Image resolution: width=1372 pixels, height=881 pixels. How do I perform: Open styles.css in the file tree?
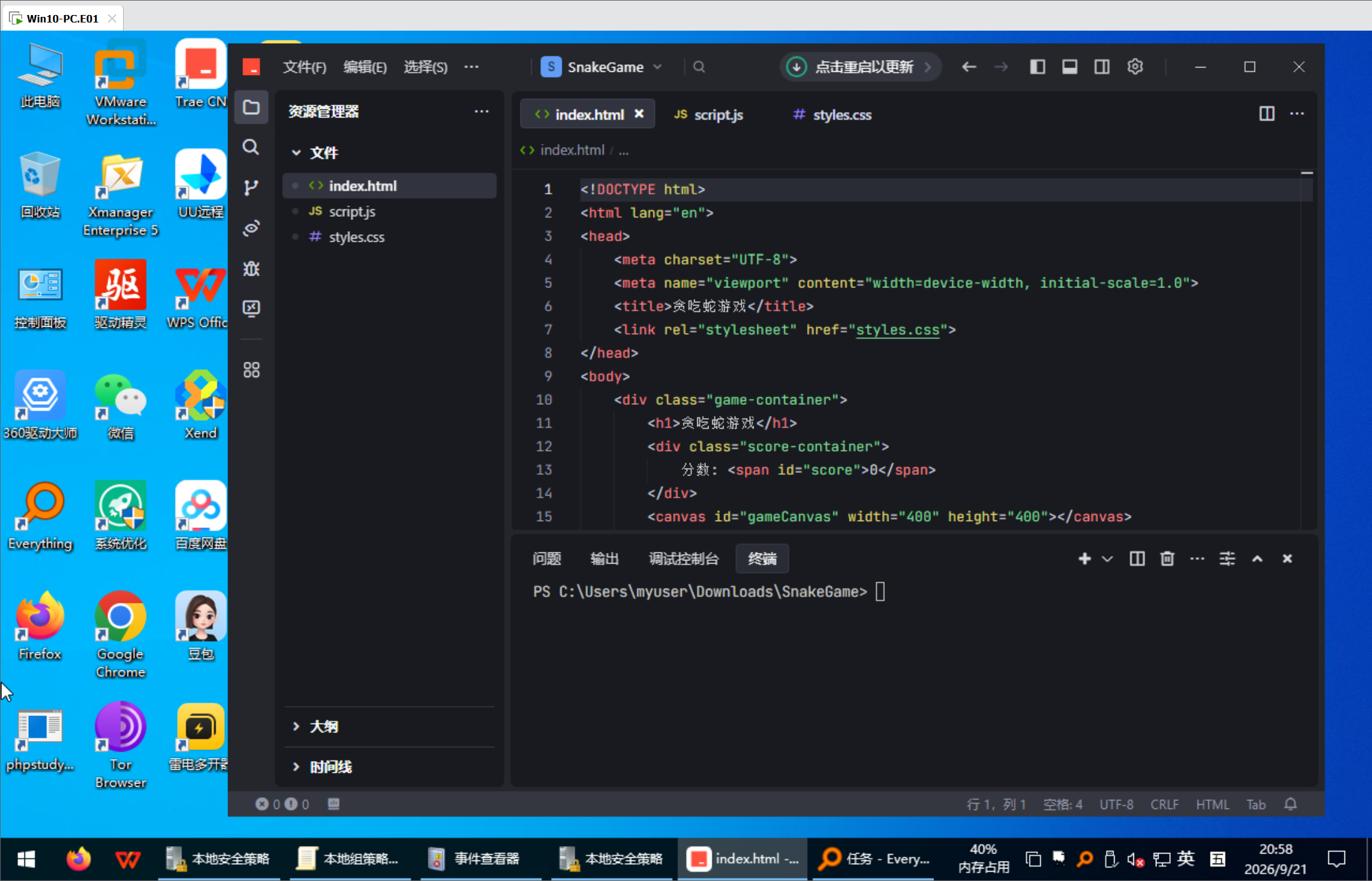389,237
